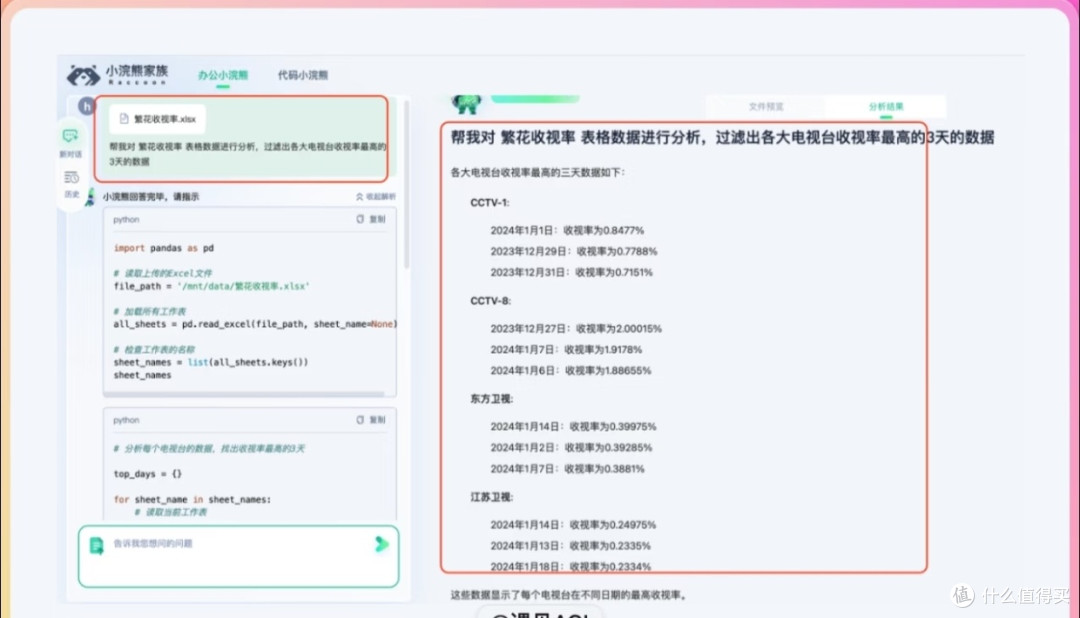Click the raccoon mascot above the results
1080x618 pixels.
[466, 104]
